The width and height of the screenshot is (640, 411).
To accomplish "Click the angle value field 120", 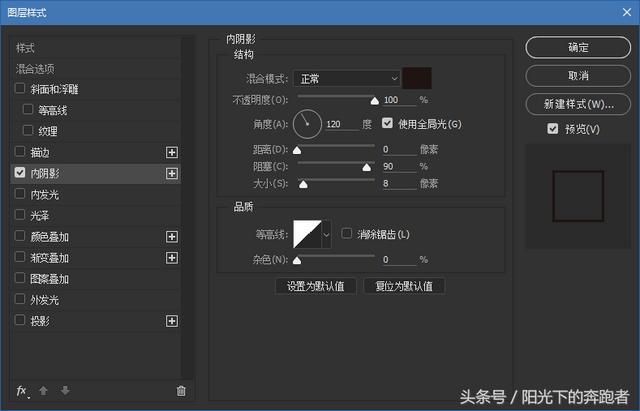I will click(342, 124).
